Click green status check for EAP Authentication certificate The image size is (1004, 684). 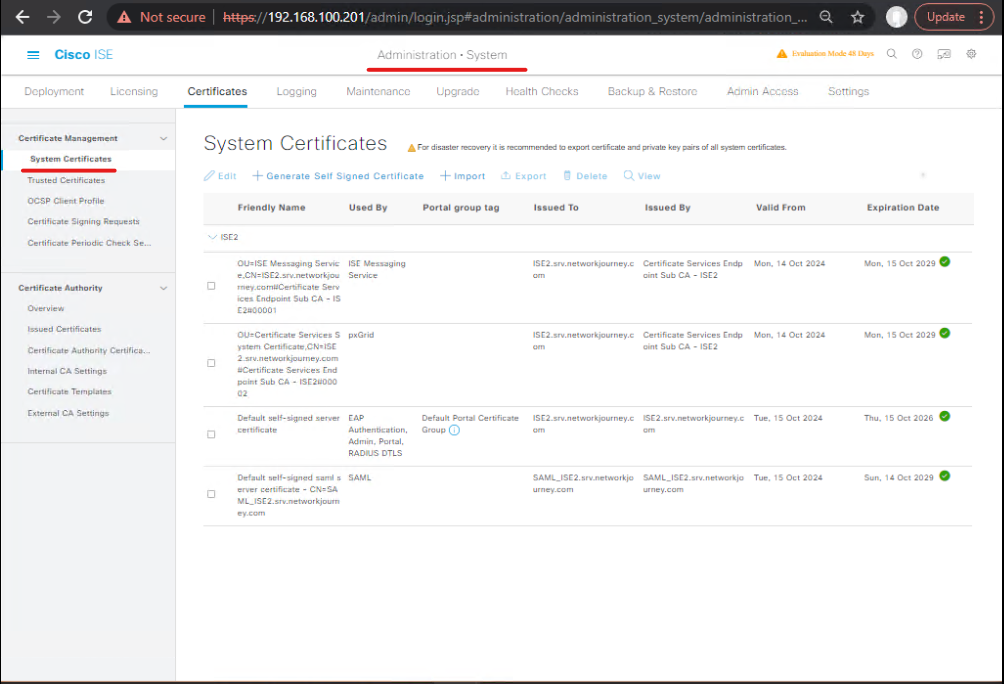pyautogui.click(x=944, y=416)
